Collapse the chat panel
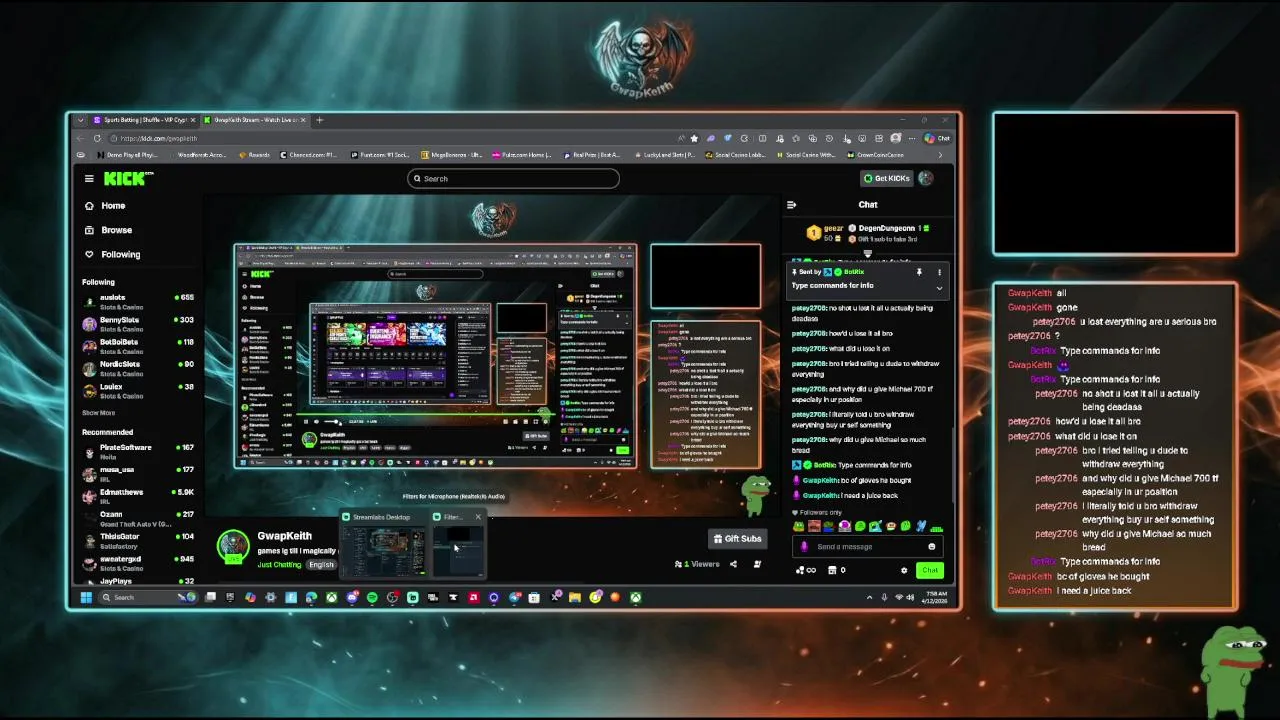This screenshot has width=1280, height=720. 791,205
